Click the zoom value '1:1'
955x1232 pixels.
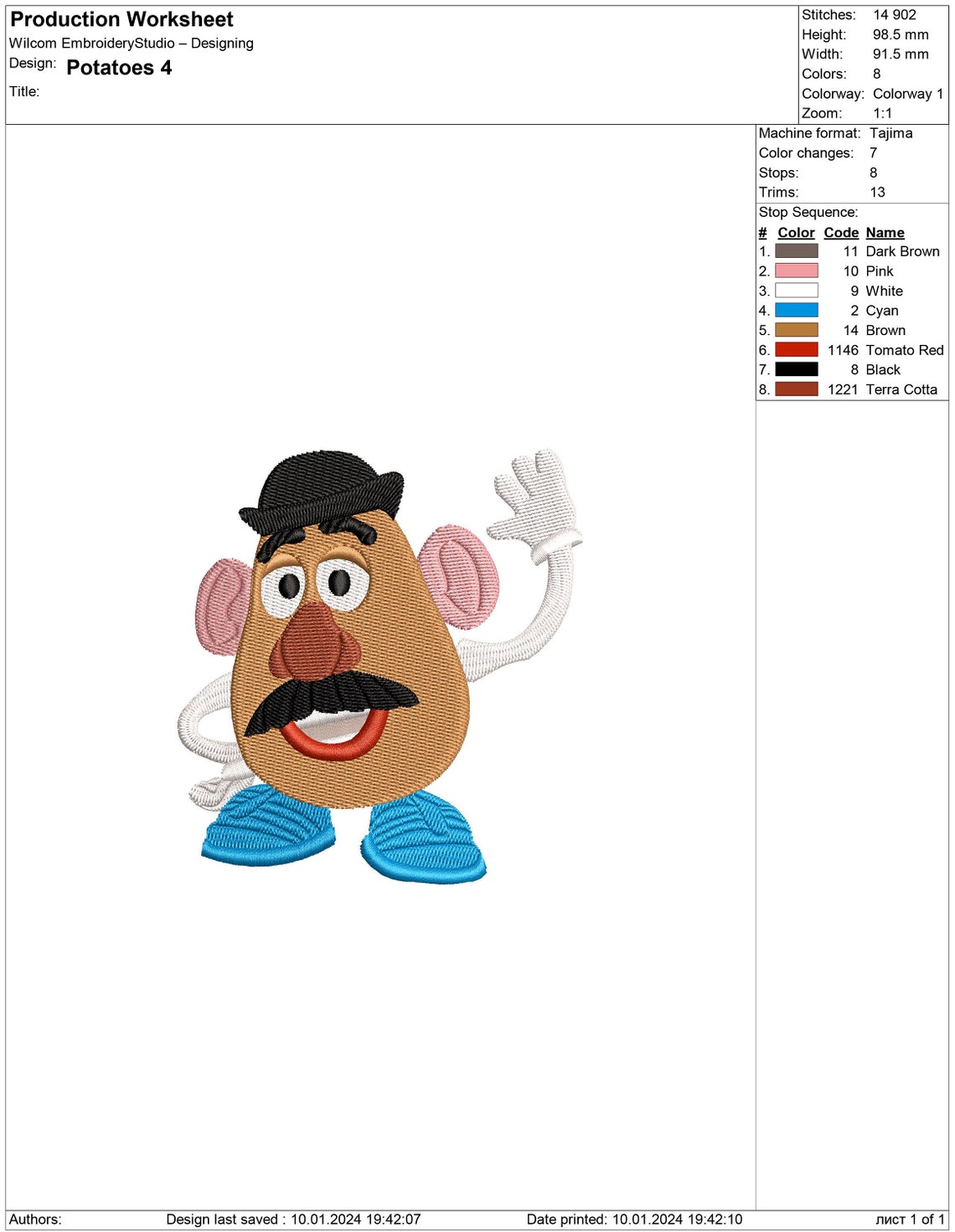(882, 113)
